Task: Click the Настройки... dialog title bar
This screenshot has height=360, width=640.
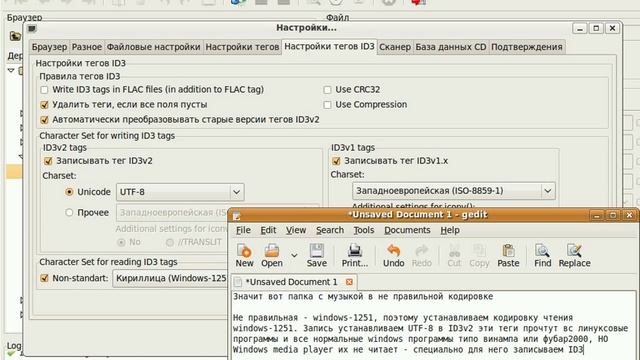Action: coord(306,28)
